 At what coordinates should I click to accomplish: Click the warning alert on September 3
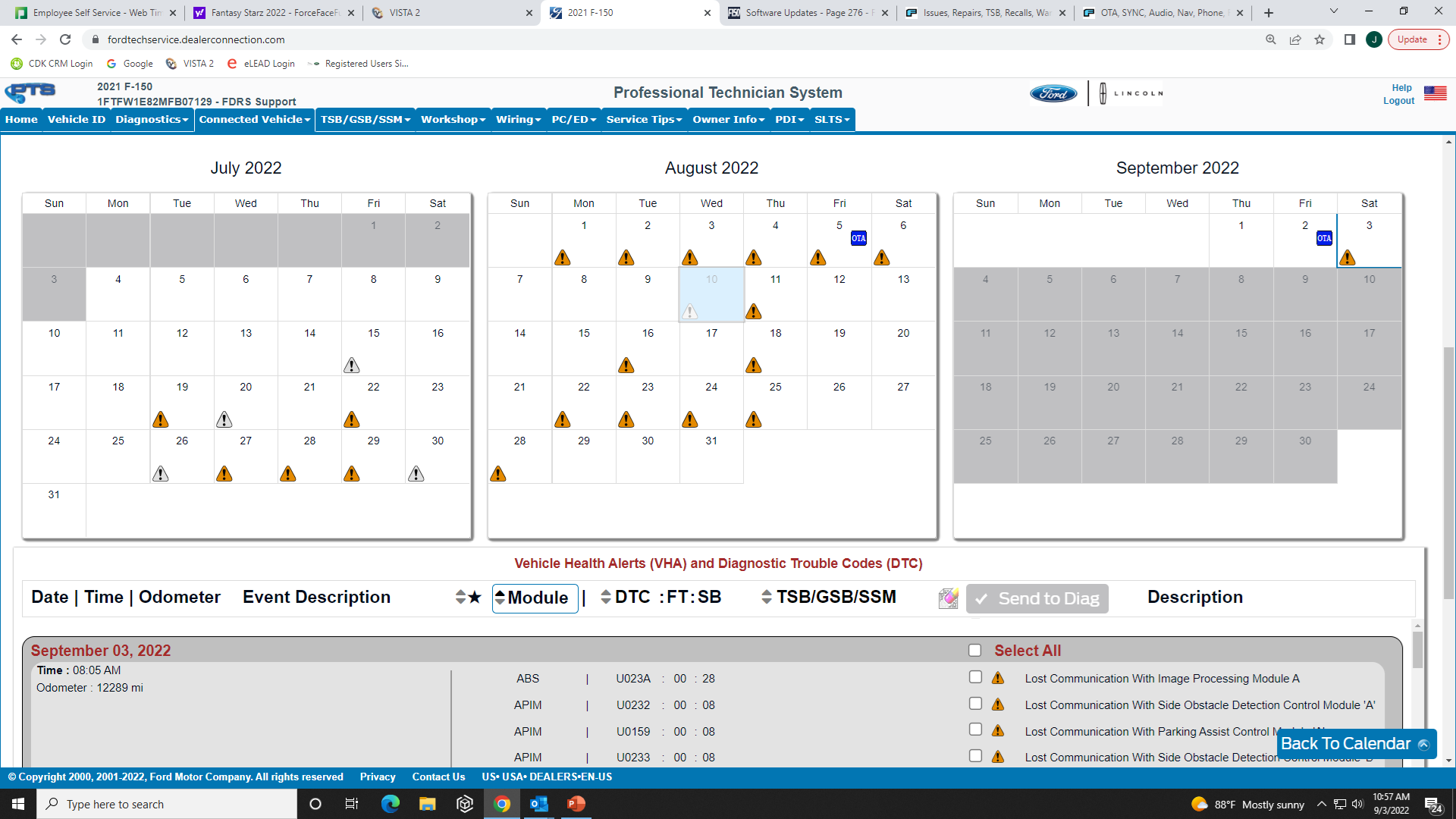[x=1348, y=258]
